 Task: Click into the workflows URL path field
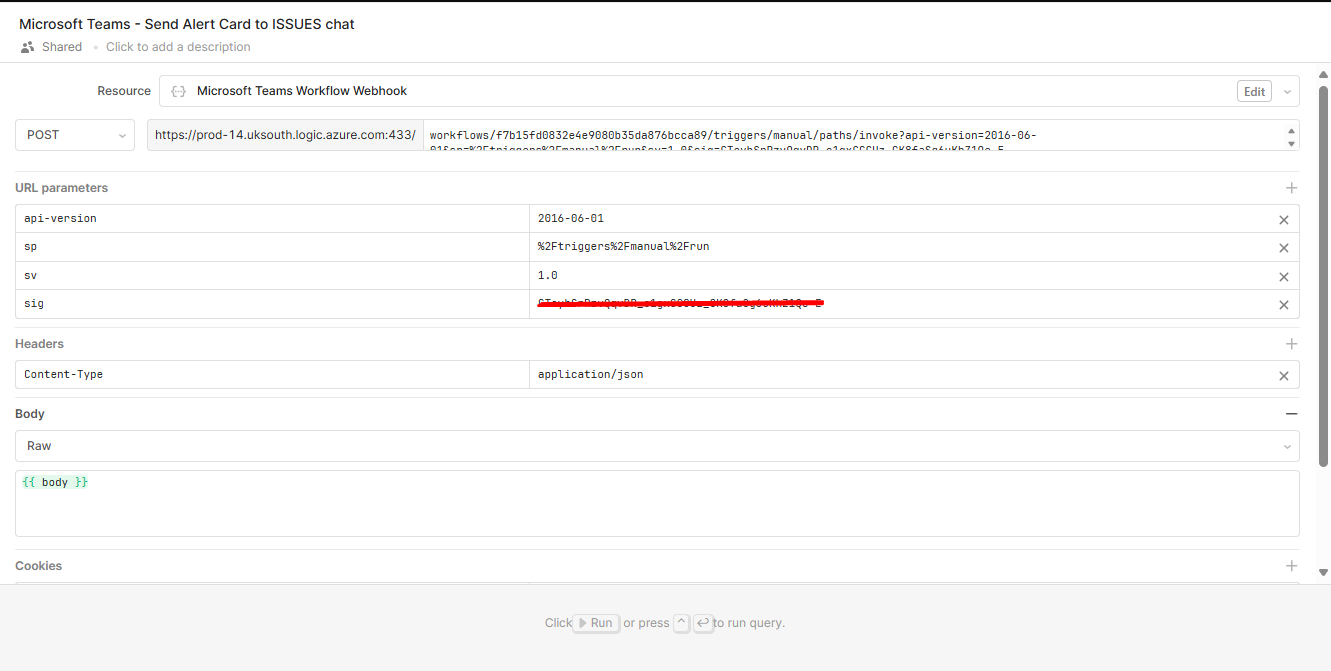point(855,135)
